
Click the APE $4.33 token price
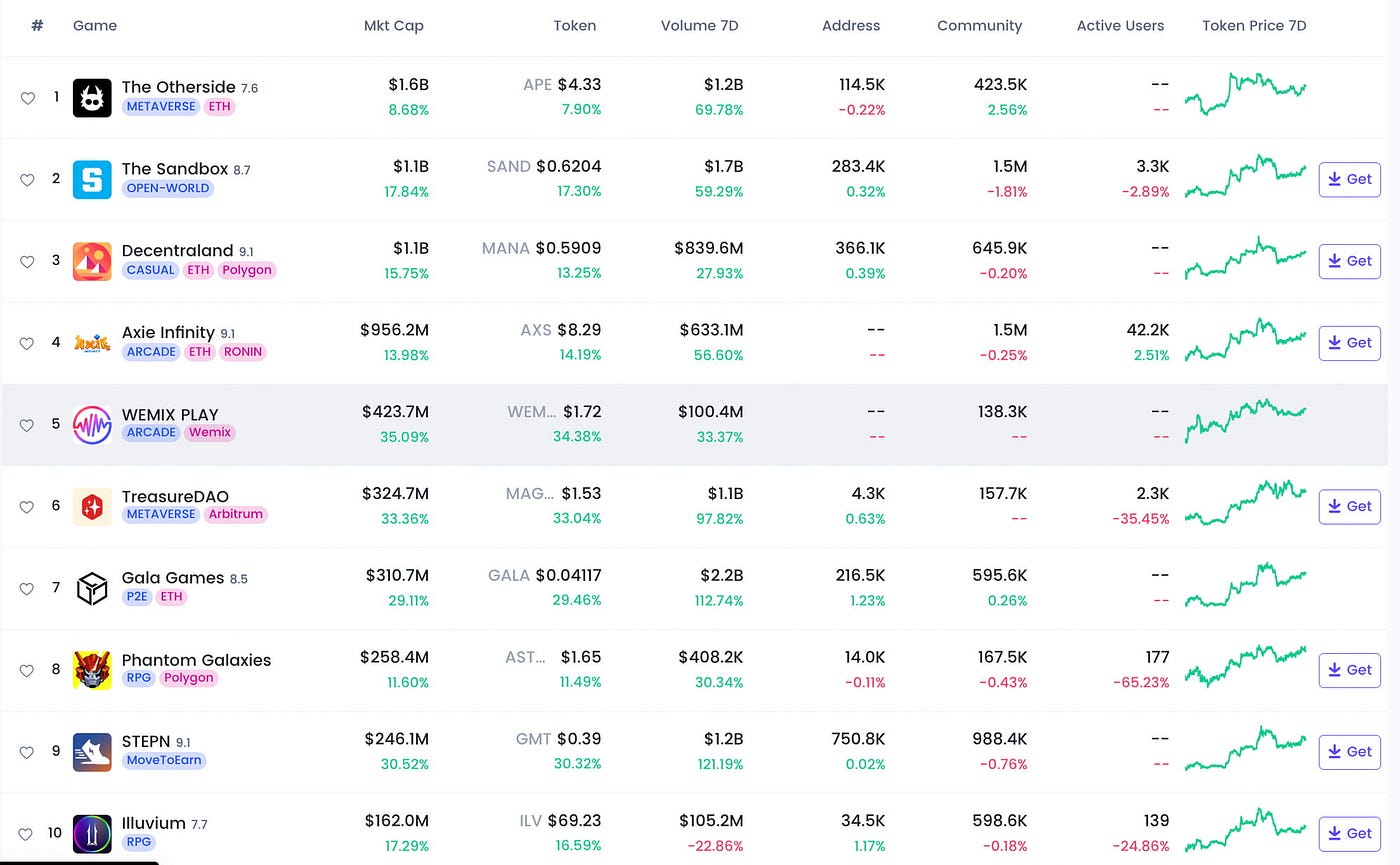coord(562,85)
